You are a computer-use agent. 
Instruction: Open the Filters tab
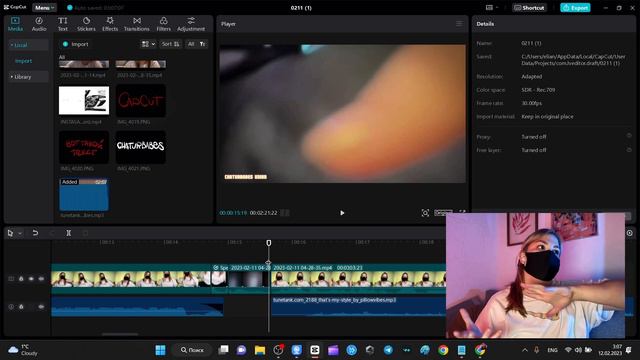(x=163, y=24)
